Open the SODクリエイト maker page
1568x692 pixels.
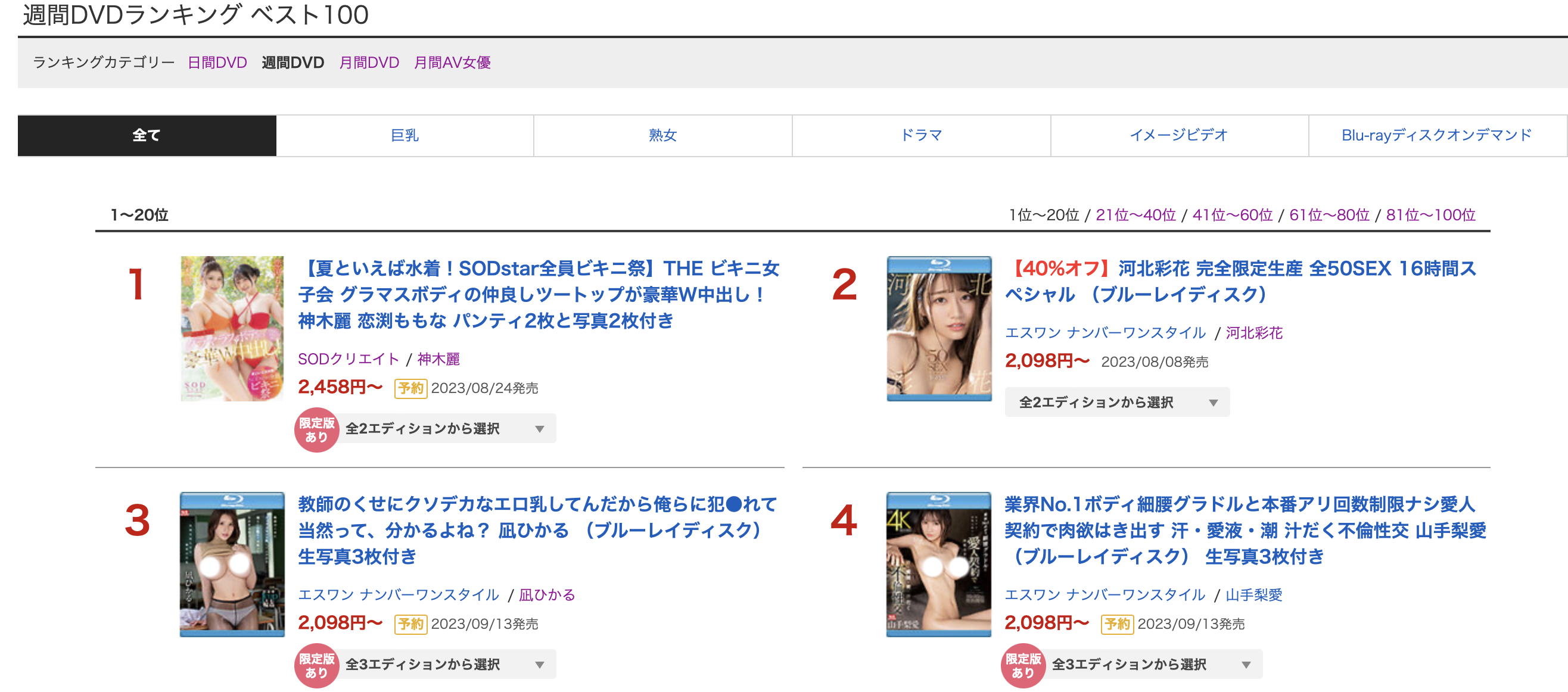347,359
